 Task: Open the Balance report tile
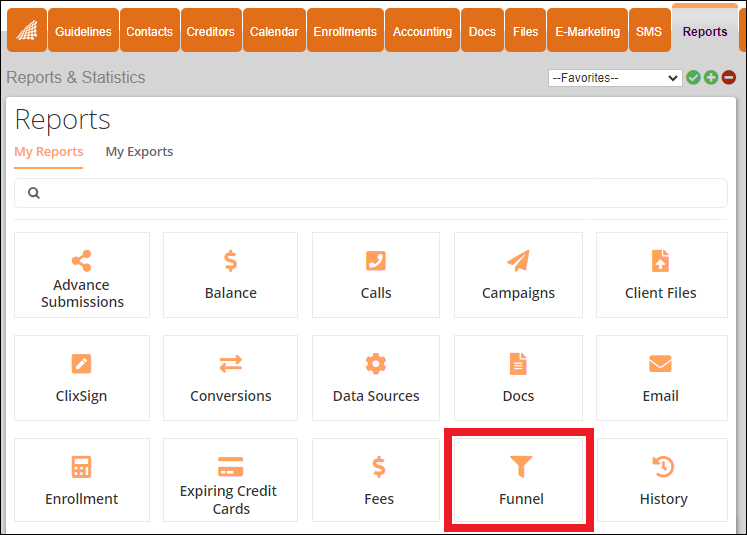click(231, 275)
